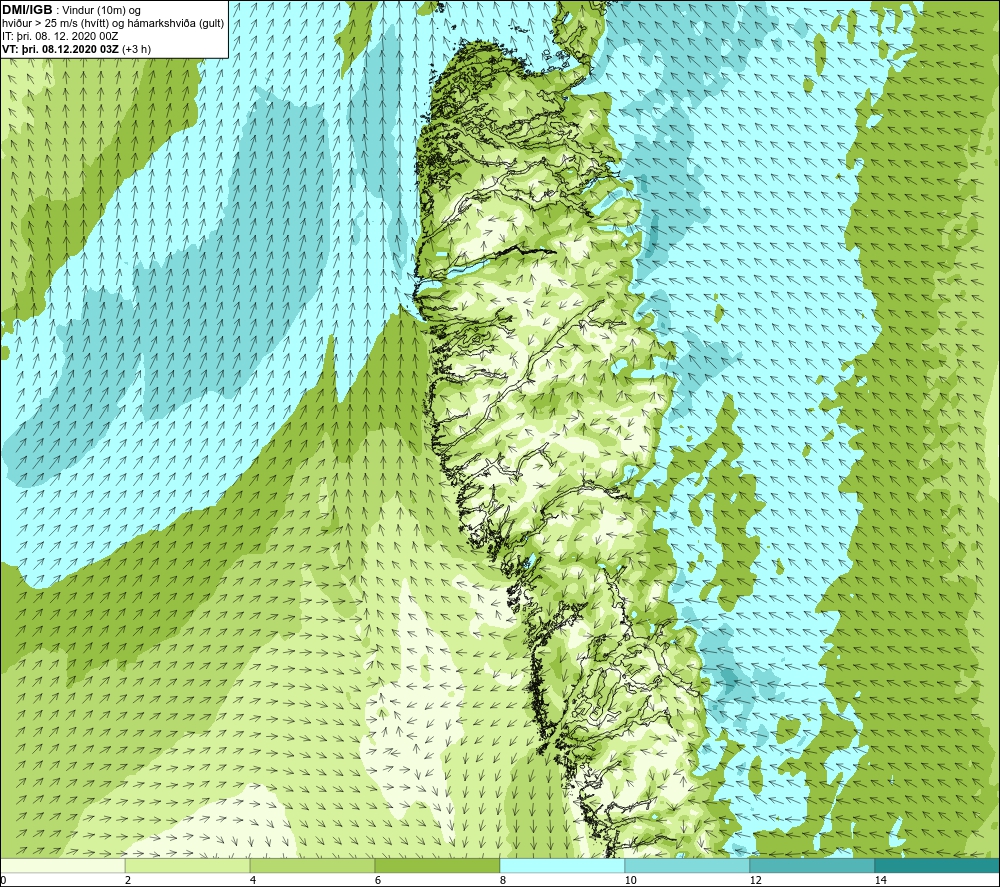
Task: Click the scale label '8'
Action: [503, 880]
